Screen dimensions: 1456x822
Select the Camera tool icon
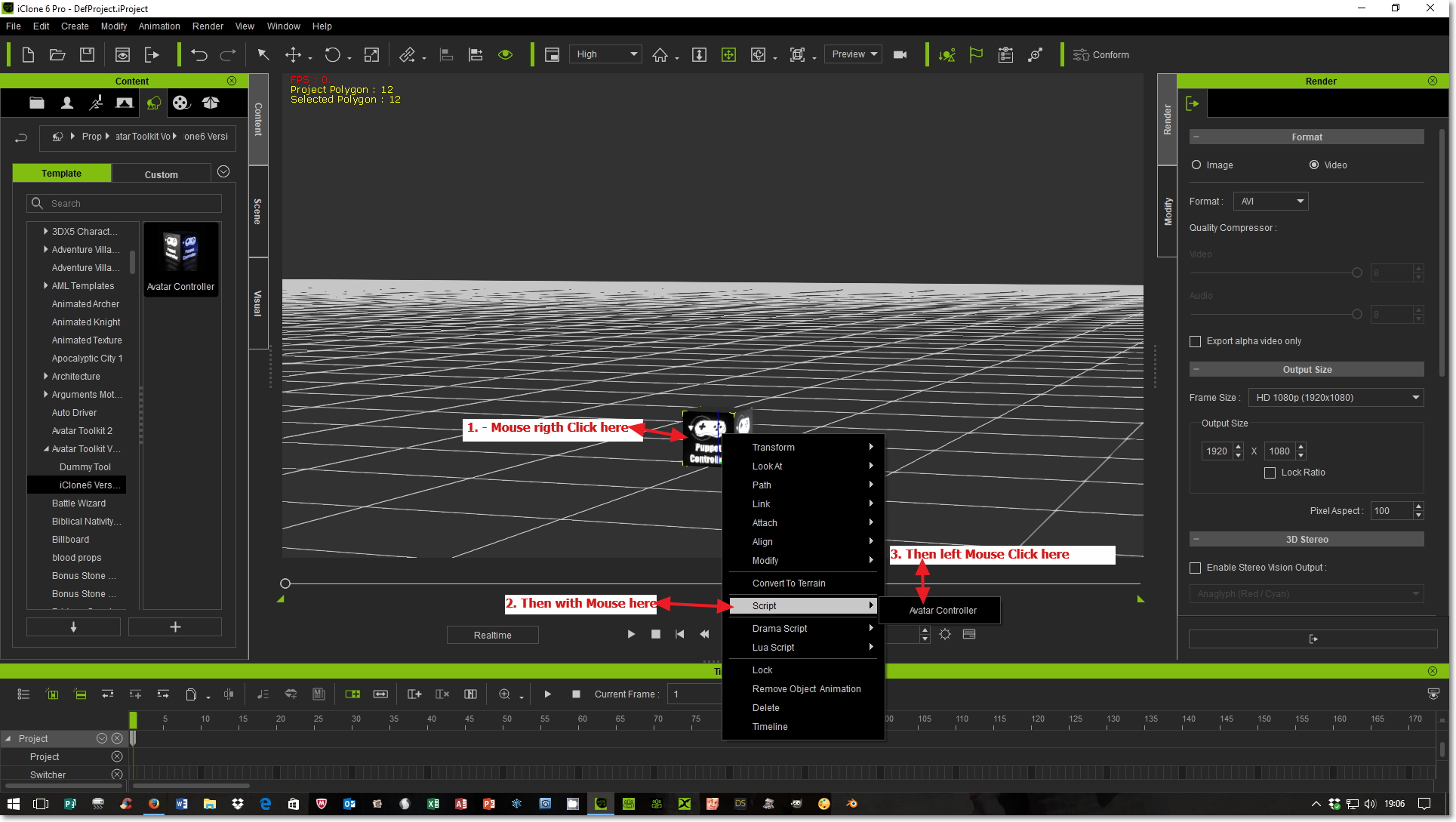pos(900,54)
